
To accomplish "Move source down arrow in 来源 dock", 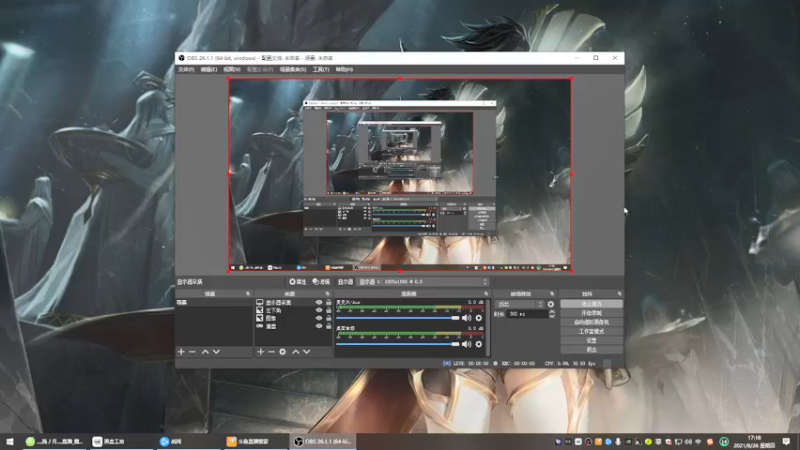I will tap(307, 352).
